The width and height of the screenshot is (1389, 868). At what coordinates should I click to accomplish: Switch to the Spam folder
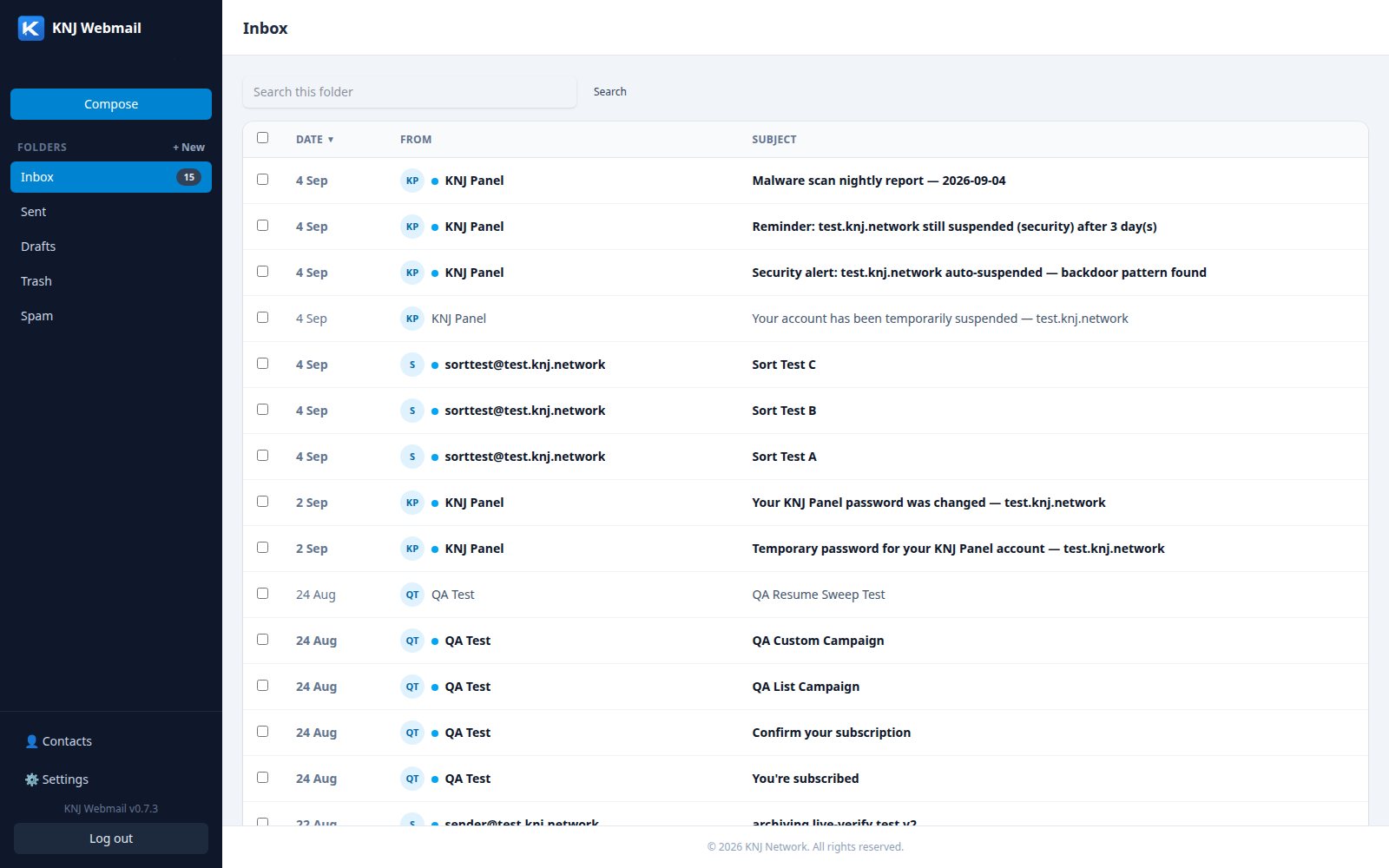(111, 316)
